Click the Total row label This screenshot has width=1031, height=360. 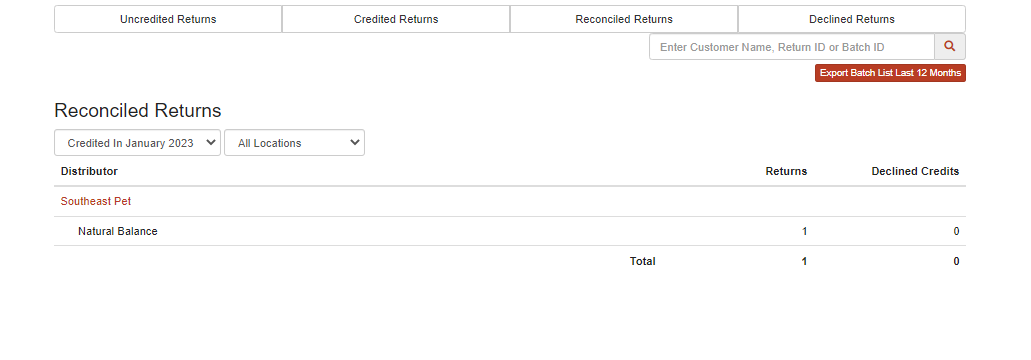point(642,261)
